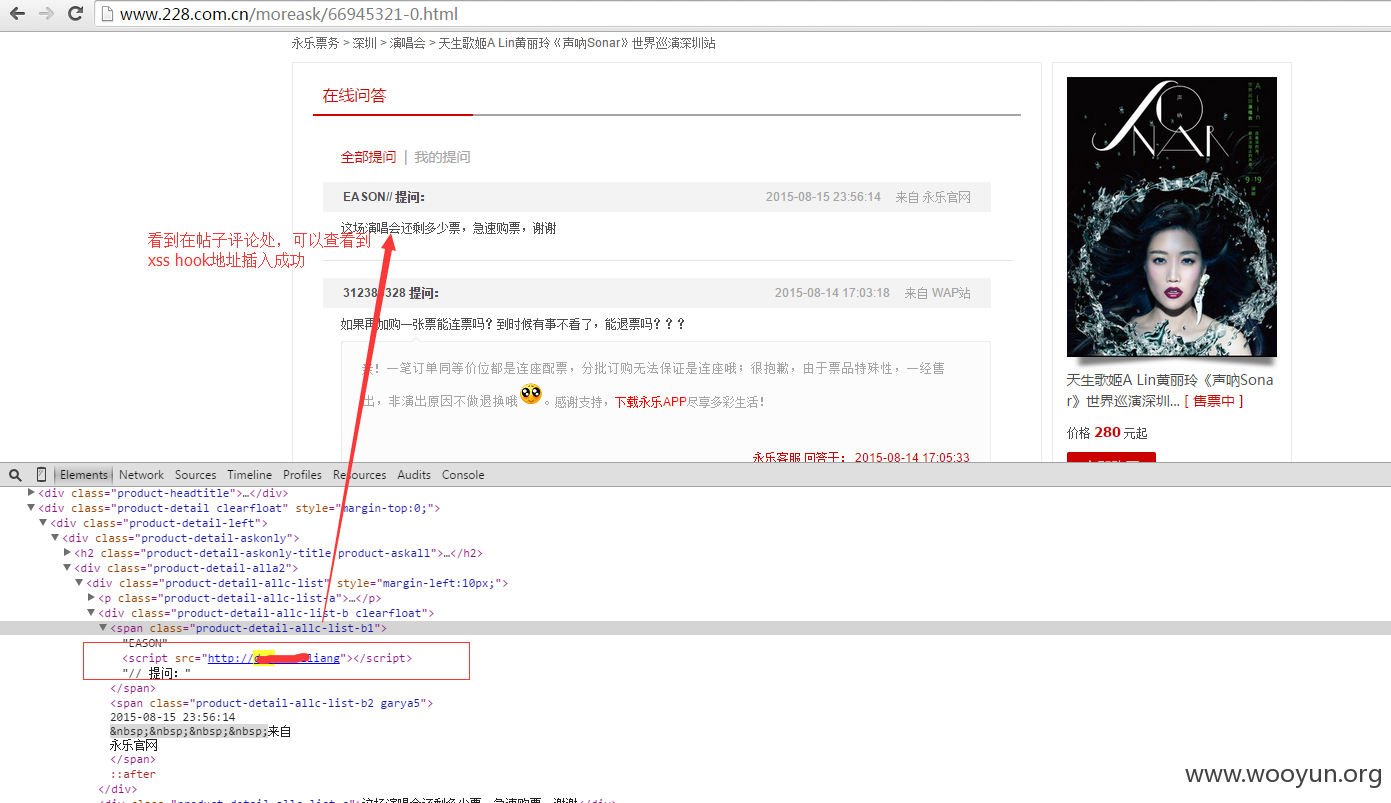Open the Profiles tab
Screen dimensions: 1391x803
pyautogui.click(x=302, y=475)
